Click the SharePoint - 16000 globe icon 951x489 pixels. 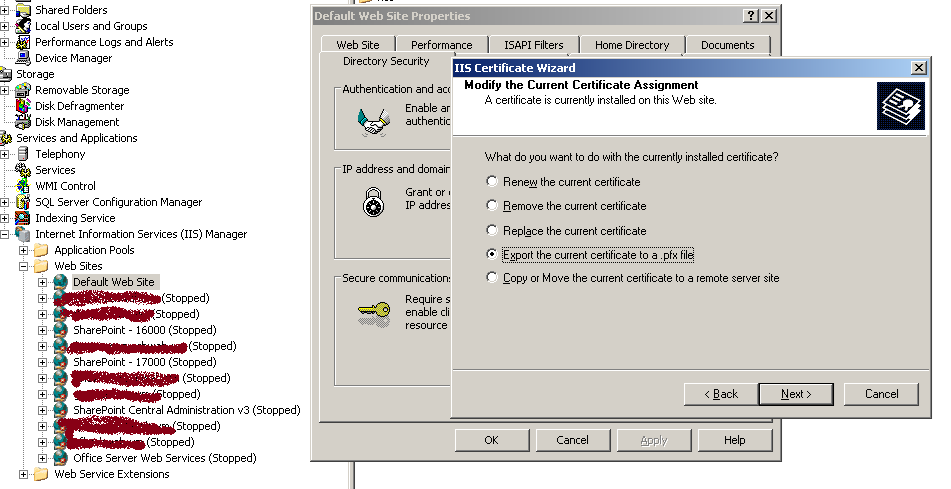pos(60,330)
